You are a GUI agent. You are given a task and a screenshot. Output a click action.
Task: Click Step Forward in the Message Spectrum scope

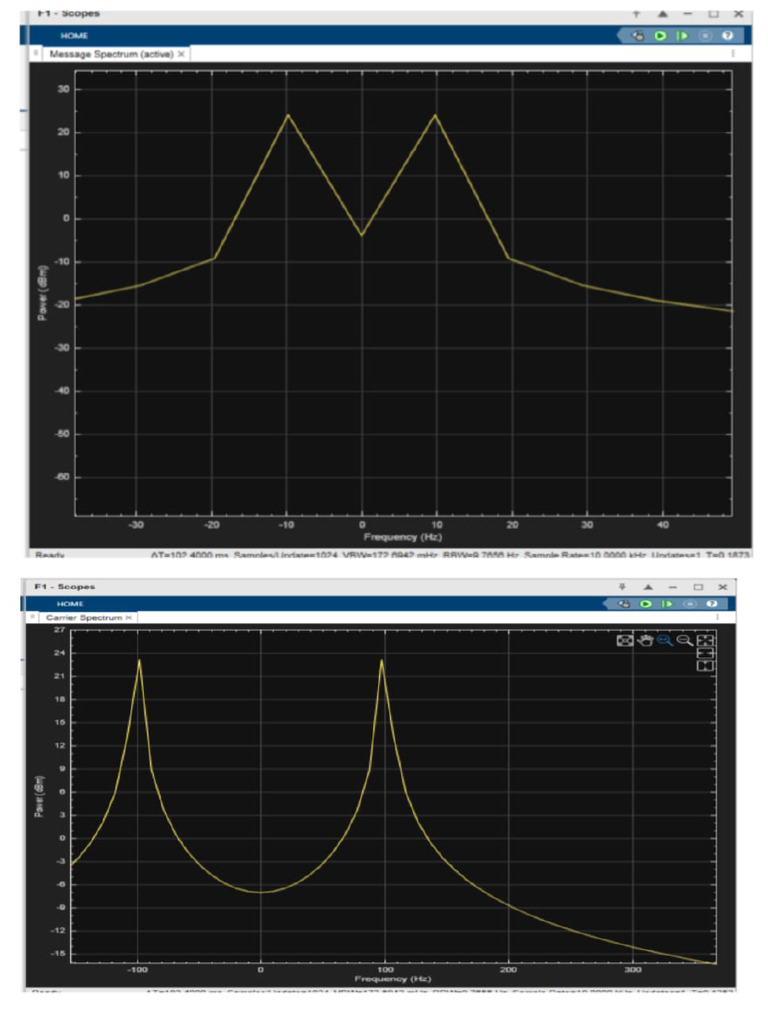point(682,35)
